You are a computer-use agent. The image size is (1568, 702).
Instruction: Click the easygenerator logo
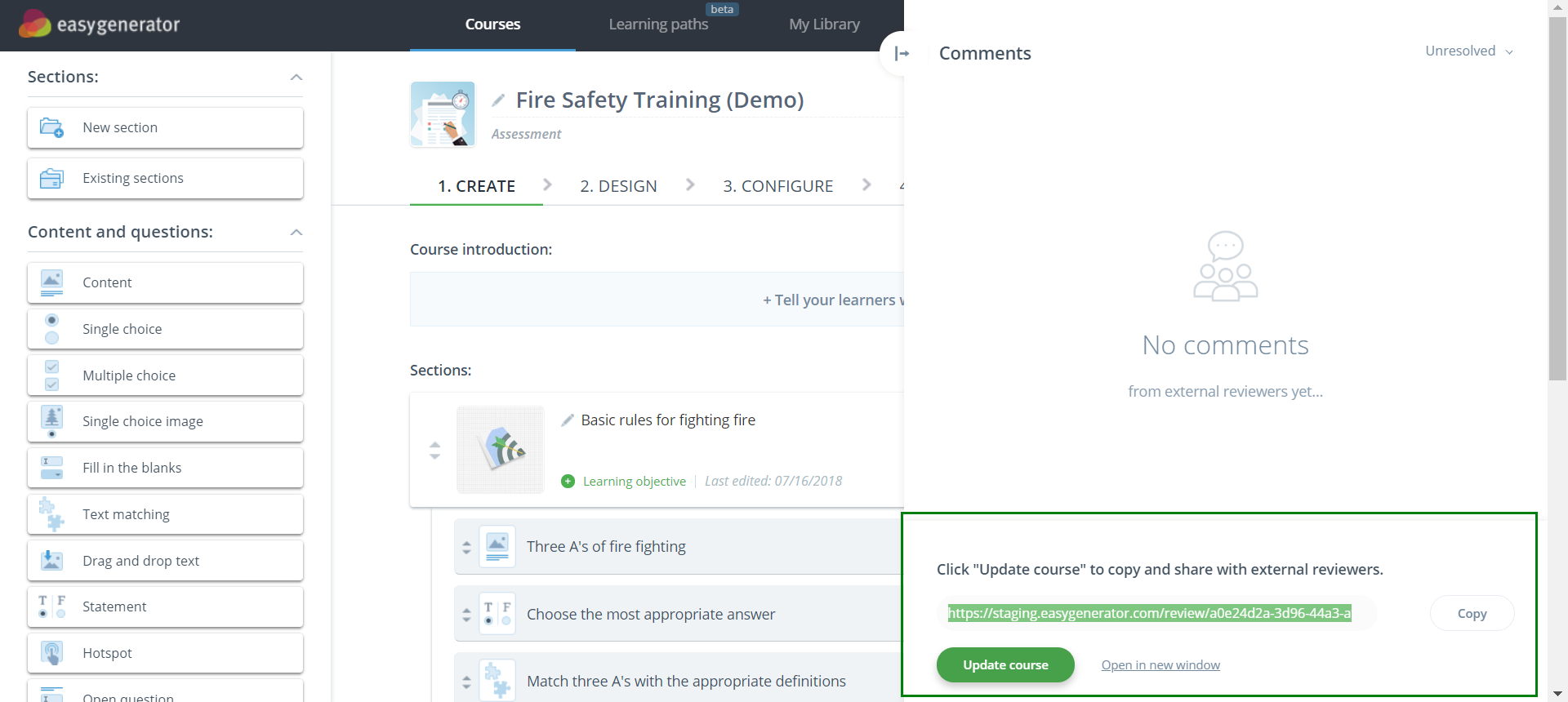(99, 24)
